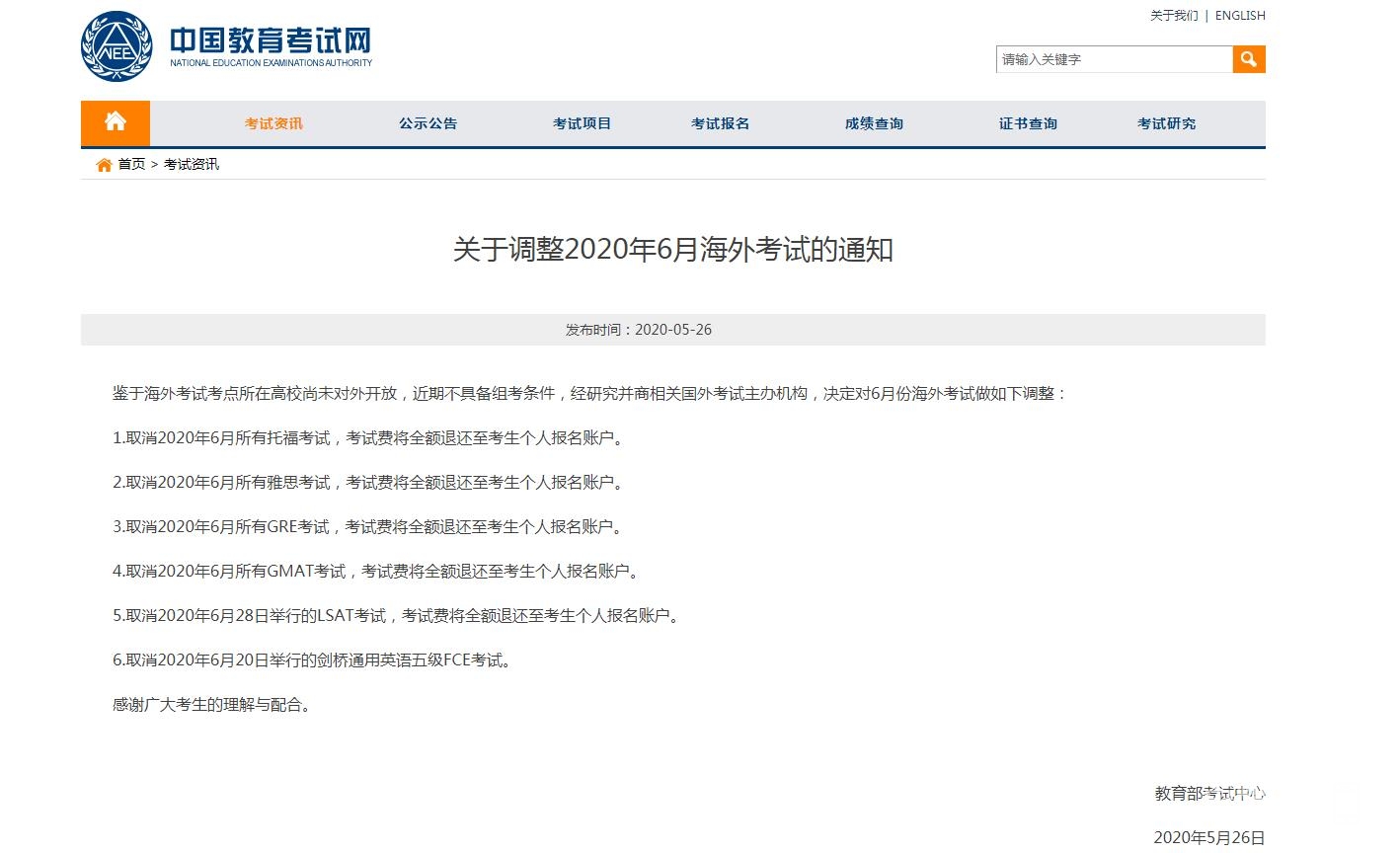Image resolution: width=1400 pixels, height=853 pixels.
Task: Open 成绩查询 from the navigation bar
Action: pyautogui.click(x=874, y=123)
